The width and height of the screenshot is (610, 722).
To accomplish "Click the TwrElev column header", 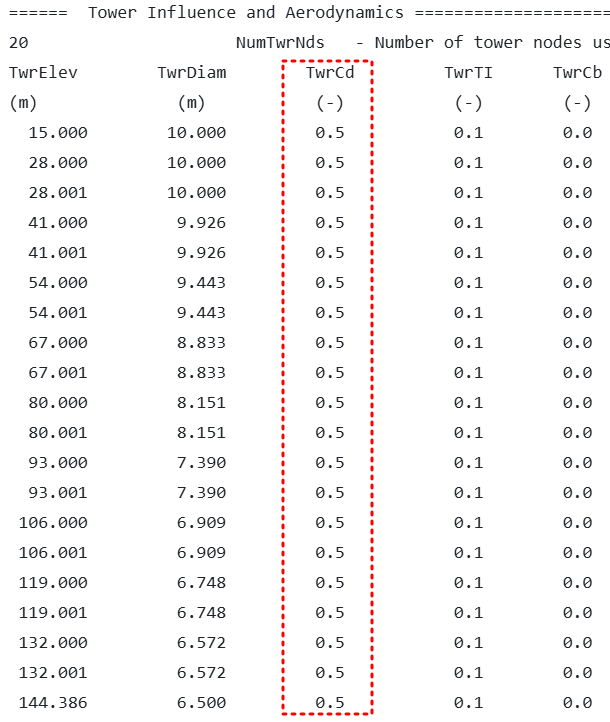I will pyautogui.click(x=43, y=73).
